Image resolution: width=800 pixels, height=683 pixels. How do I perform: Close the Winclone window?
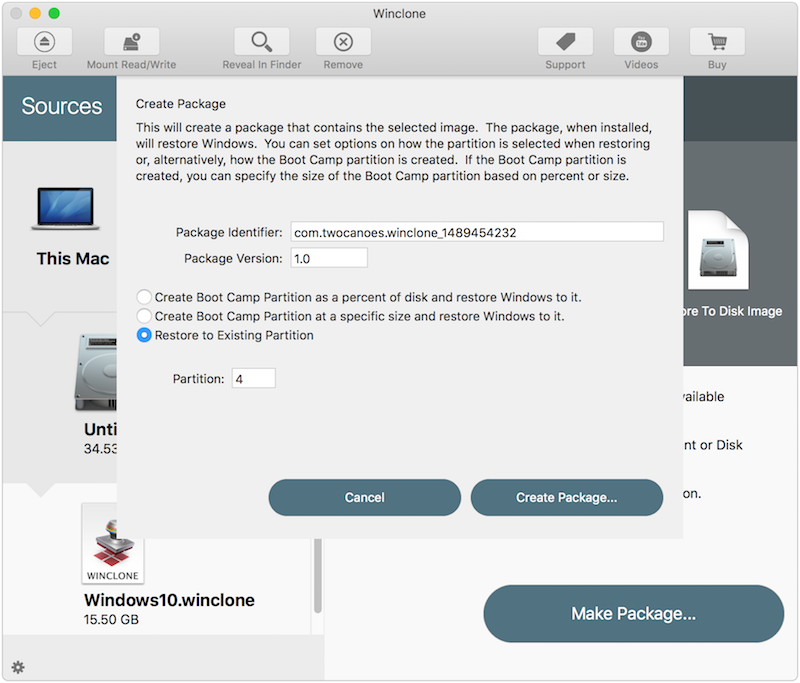click(16, 13)
